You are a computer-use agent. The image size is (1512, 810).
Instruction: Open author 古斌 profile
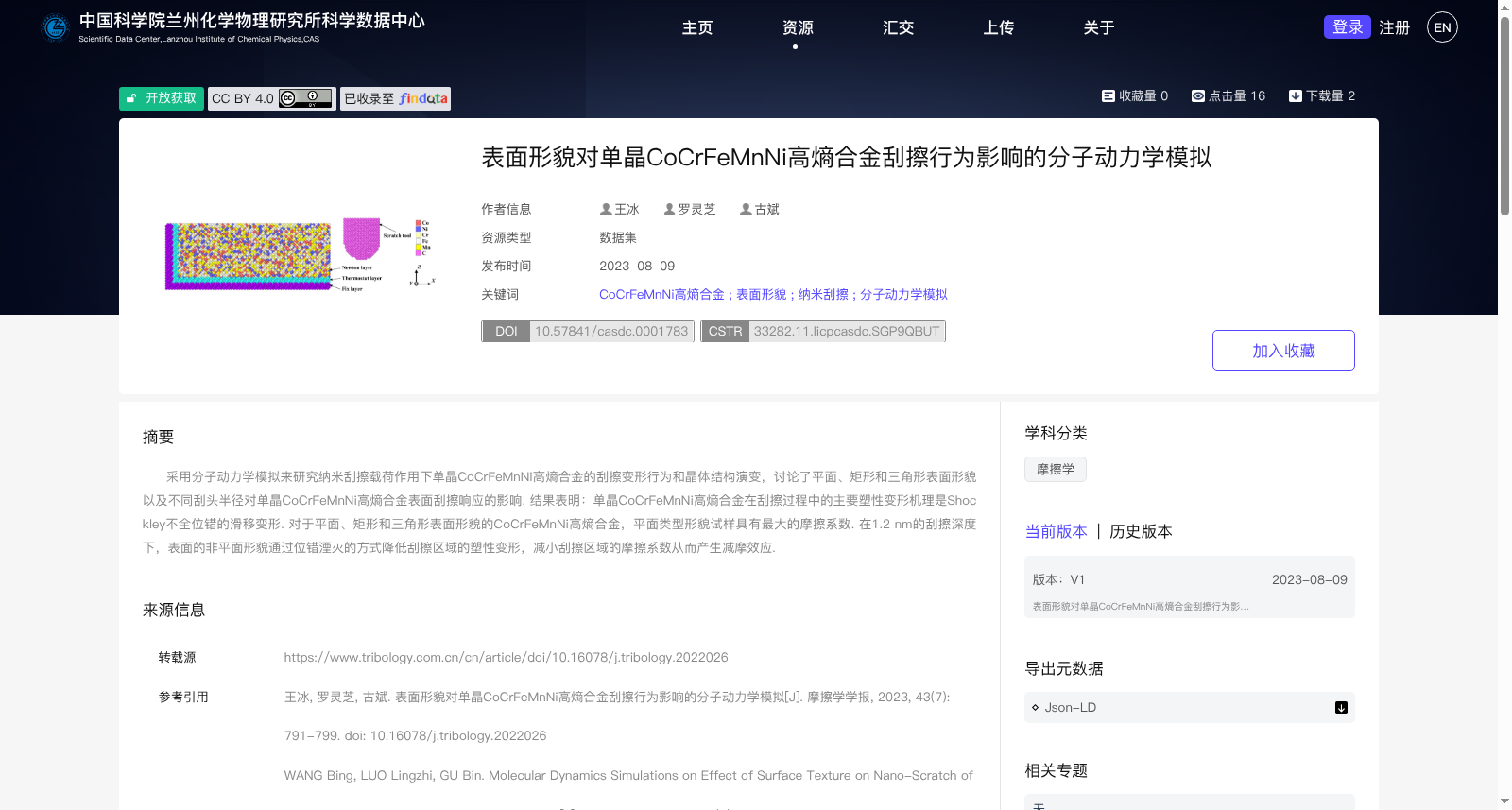coord(760,209)
